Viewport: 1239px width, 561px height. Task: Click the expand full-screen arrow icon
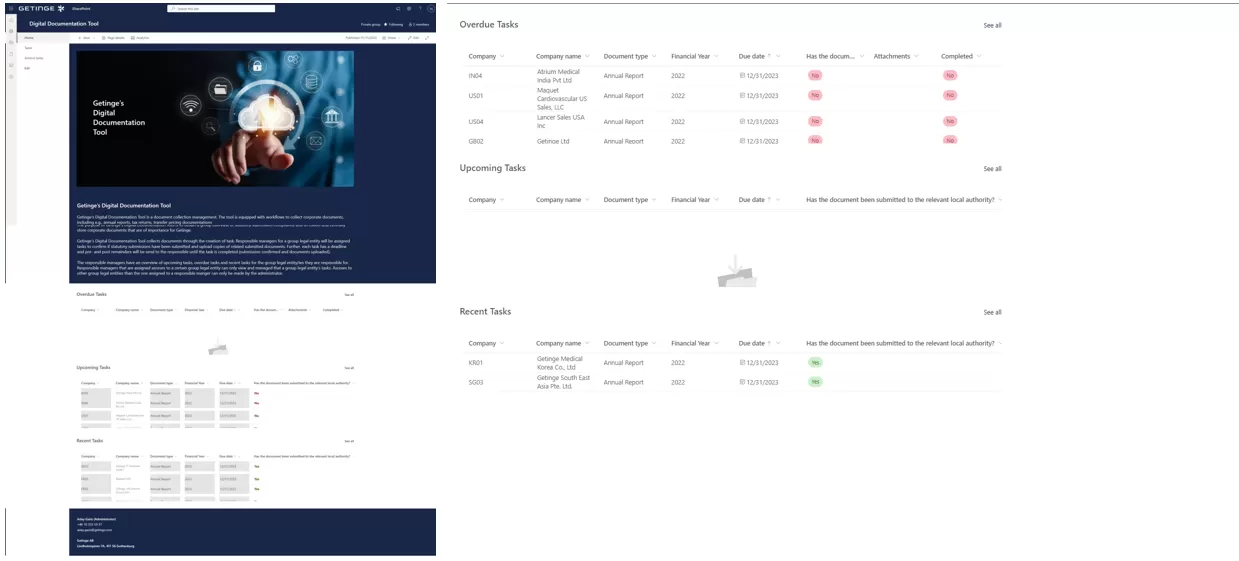427,38
